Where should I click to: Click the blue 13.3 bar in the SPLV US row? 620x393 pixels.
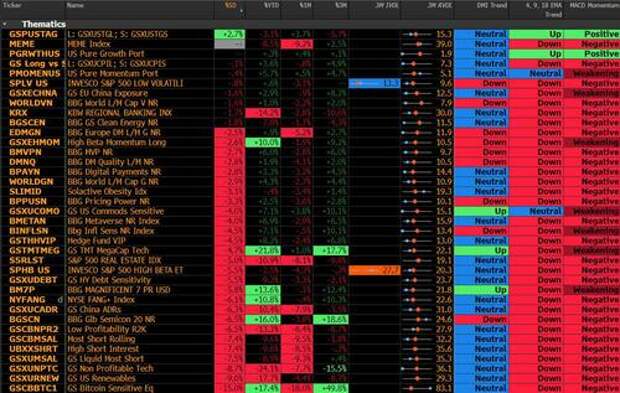click(x=374, y=83)
